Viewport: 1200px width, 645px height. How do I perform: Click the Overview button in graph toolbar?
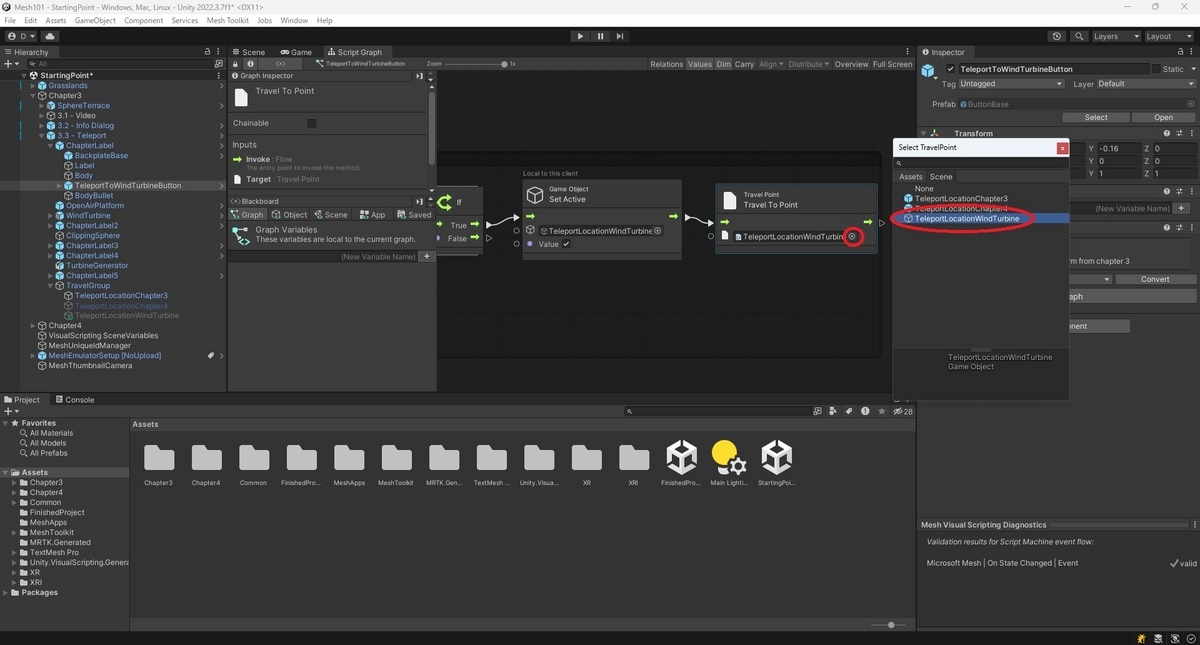point(852,64)
